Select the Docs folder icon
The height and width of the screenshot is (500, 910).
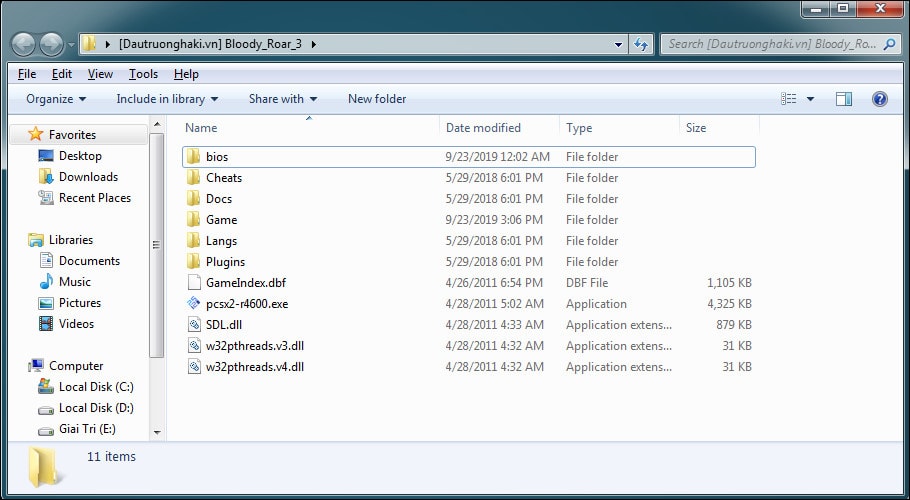pos(193,198)
